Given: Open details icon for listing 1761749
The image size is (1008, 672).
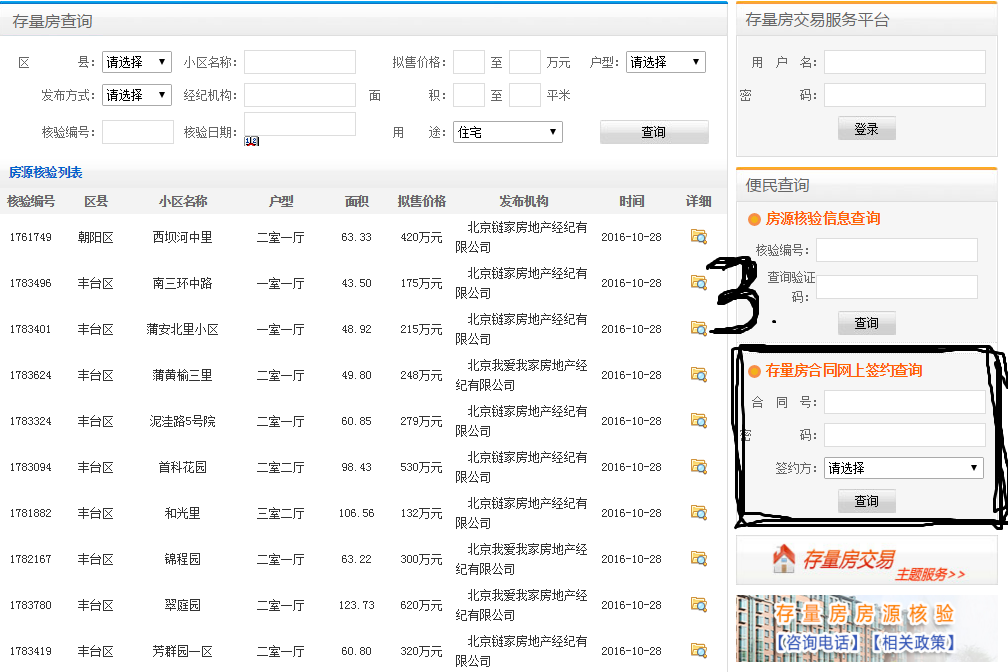Looking at the screenshot, I should point(699,237).
